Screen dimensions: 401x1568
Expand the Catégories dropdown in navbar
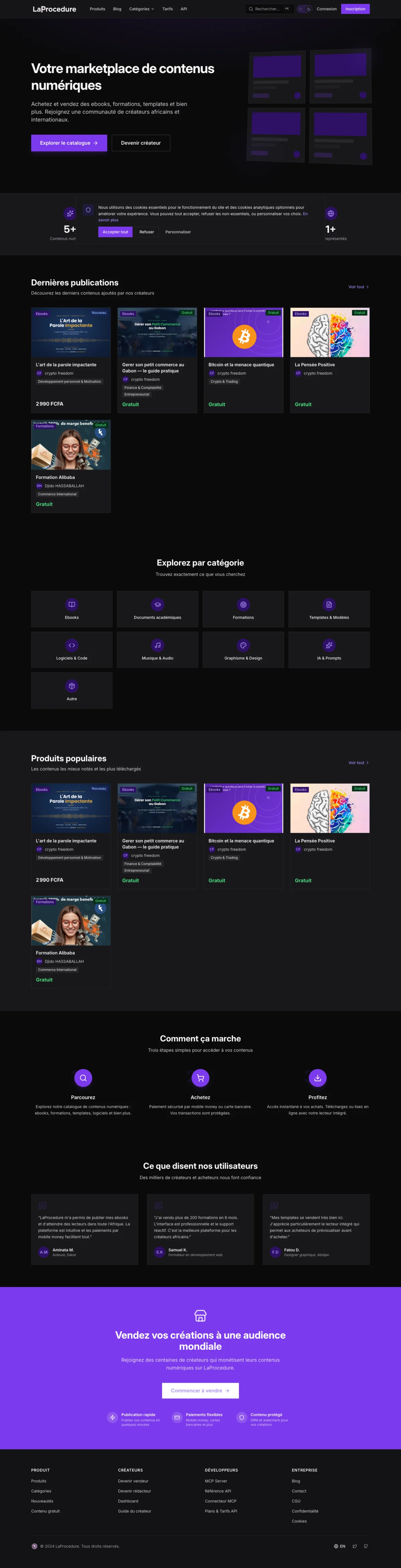click(x=141, y=9)
